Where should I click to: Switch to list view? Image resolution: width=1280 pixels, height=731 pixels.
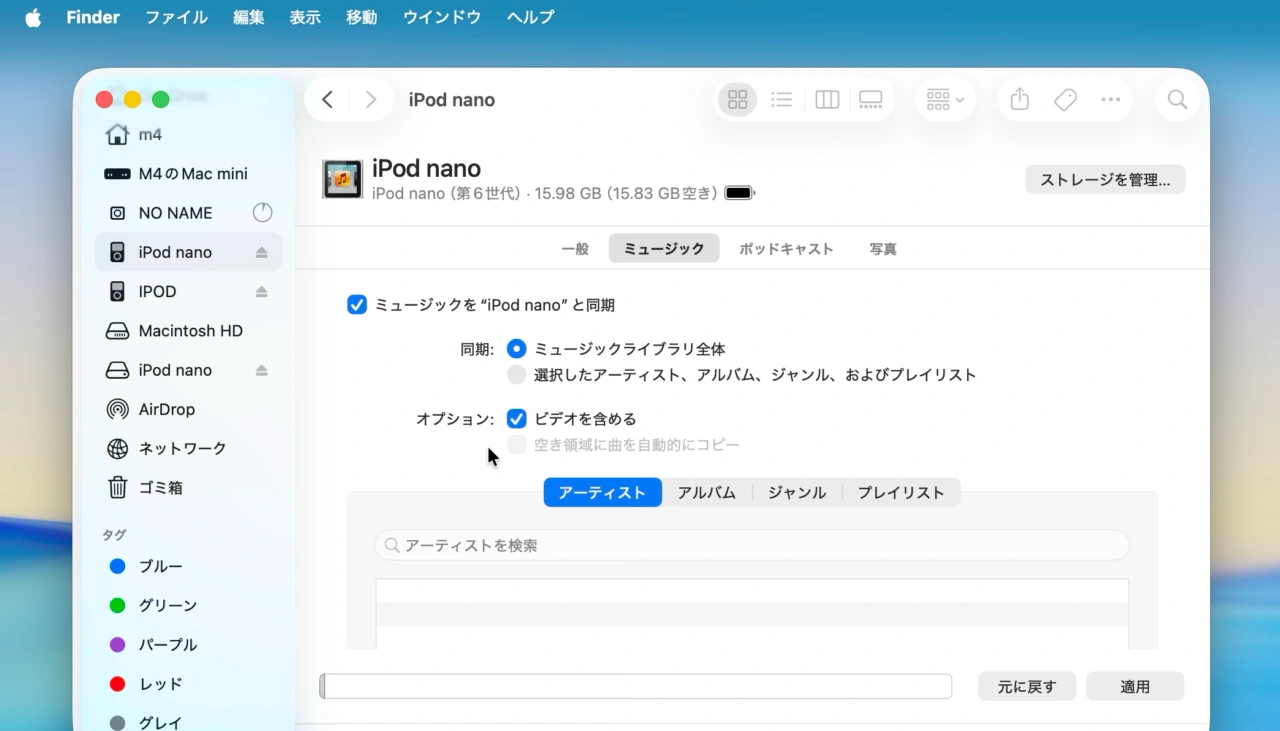click(x=782, y=100)
